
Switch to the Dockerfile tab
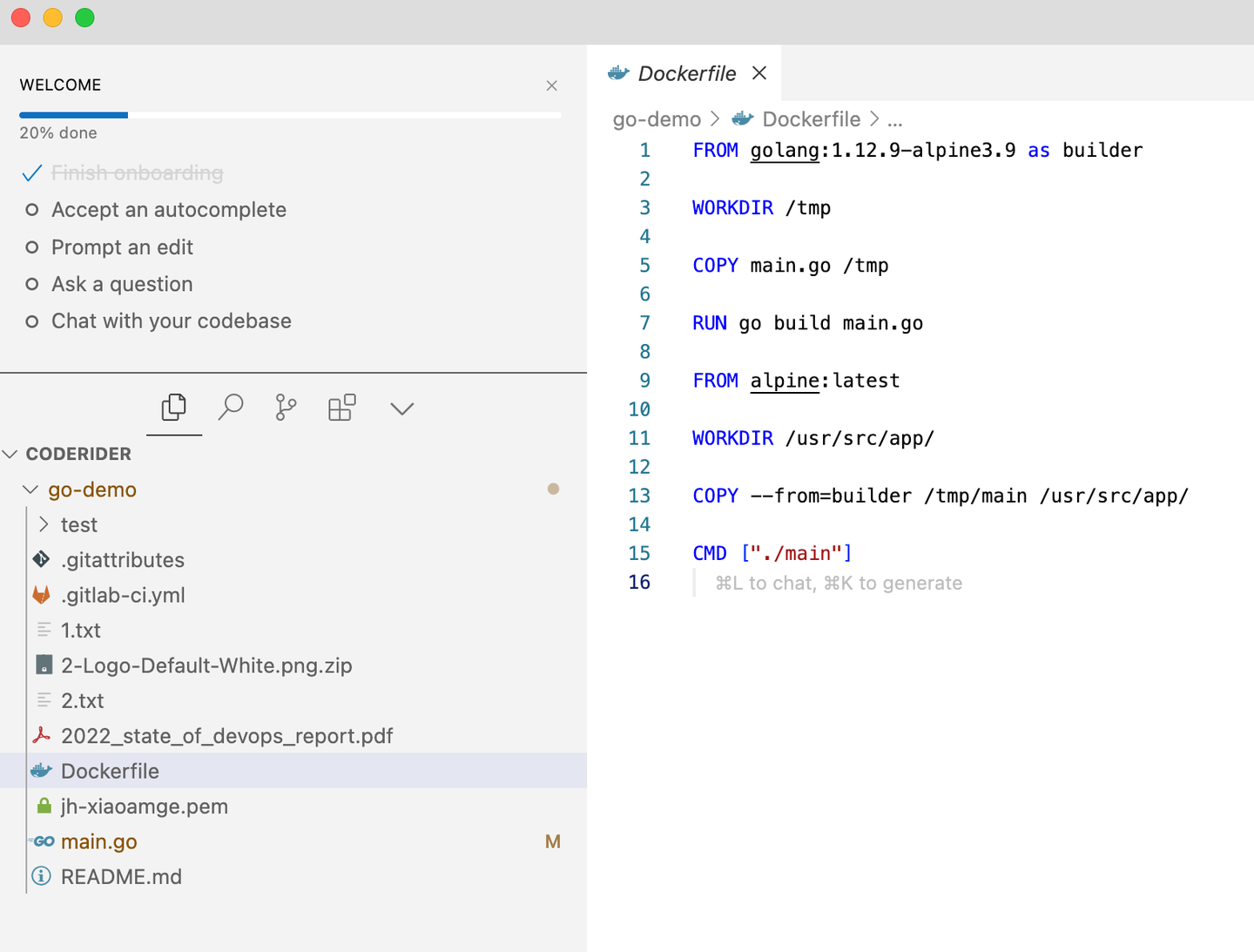coord(686,74)
